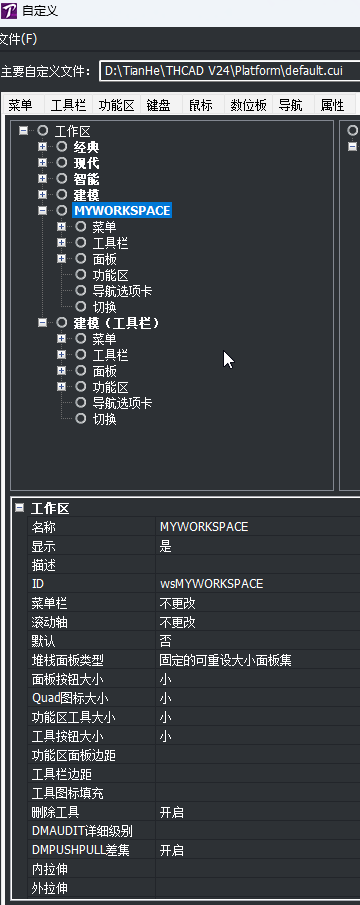Click the 删除工具 value 开启
The width and height of the screenshot is (360, 905).
click(x=171, y=813)
